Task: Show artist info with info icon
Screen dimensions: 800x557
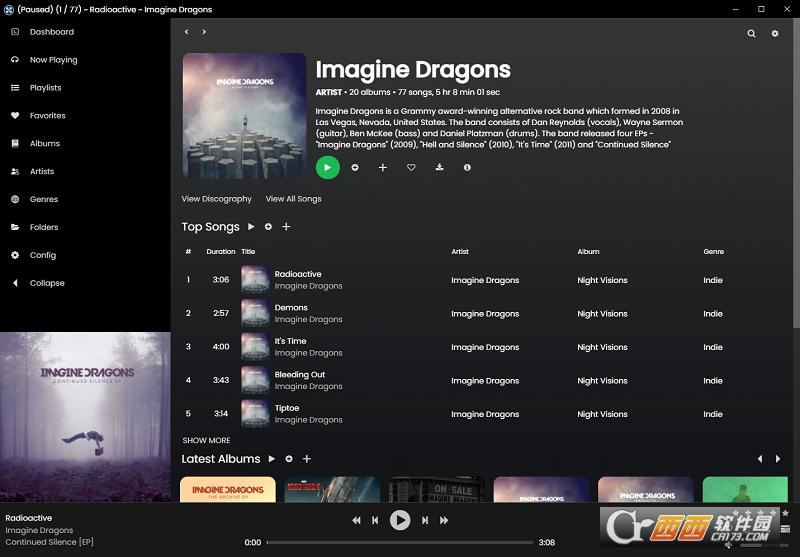Action: (467, 167)
